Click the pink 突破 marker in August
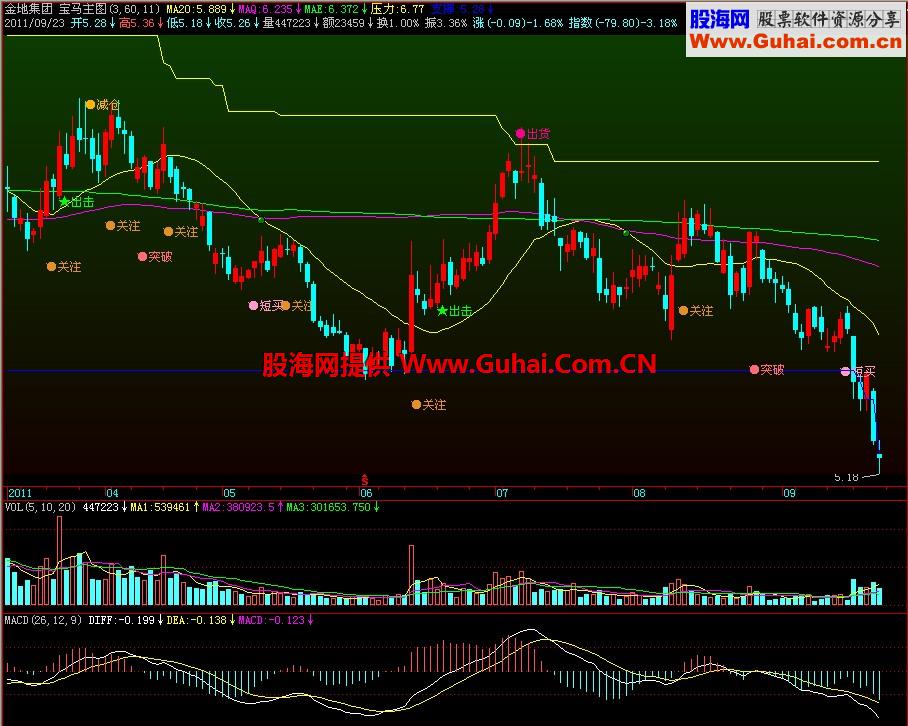 [x=767, y=369]
